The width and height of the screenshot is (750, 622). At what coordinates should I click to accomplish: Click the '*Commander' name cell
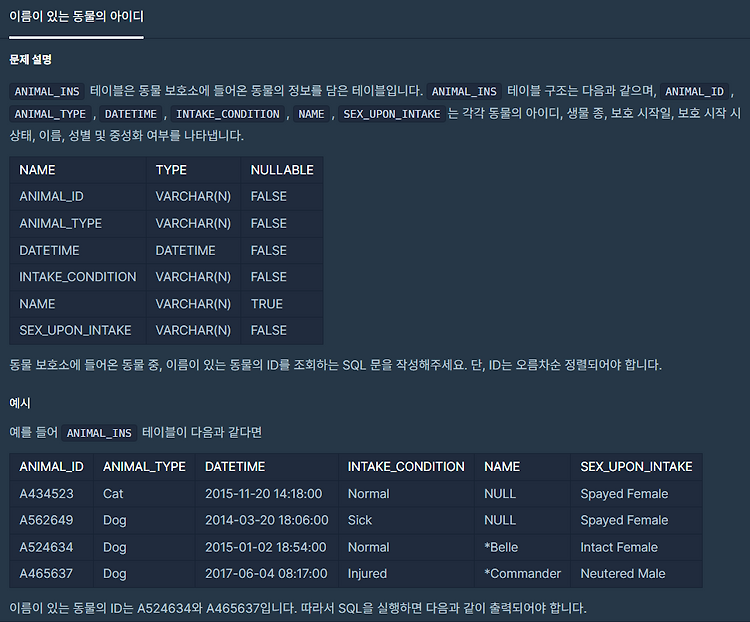click(x=522, y=574)
